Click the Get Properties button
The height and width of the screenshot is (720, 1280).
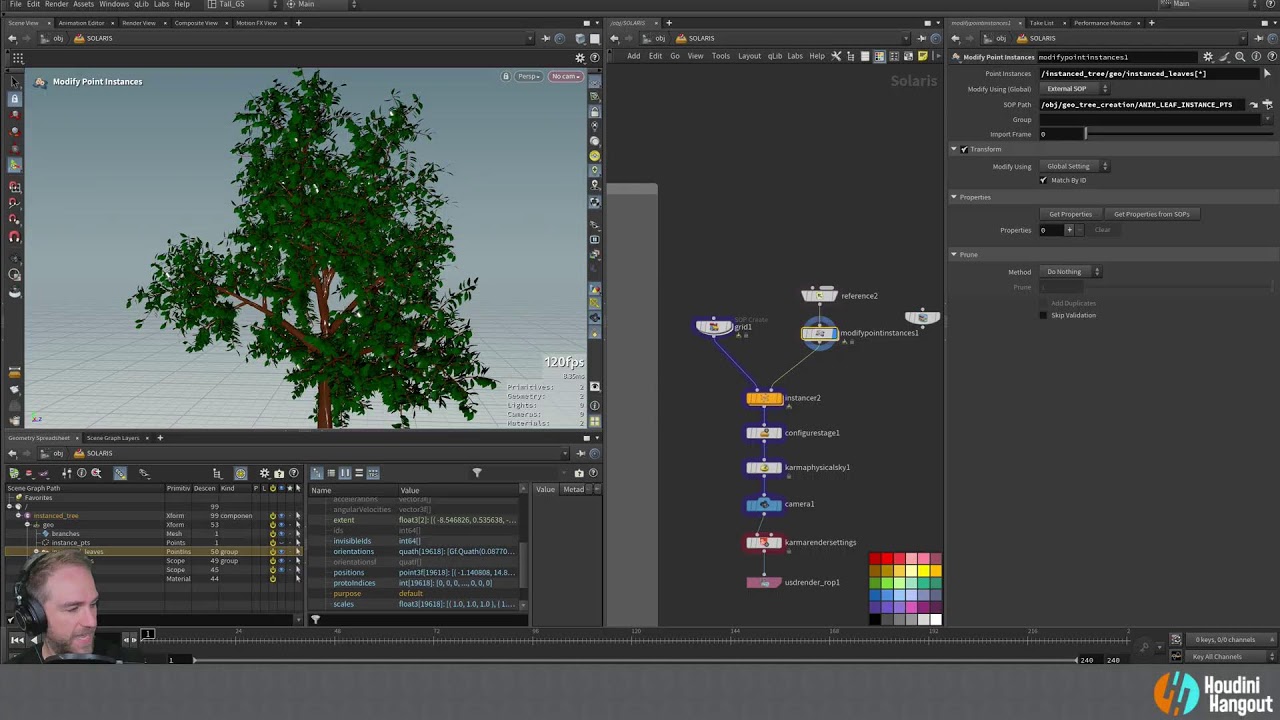[1070, 214]
